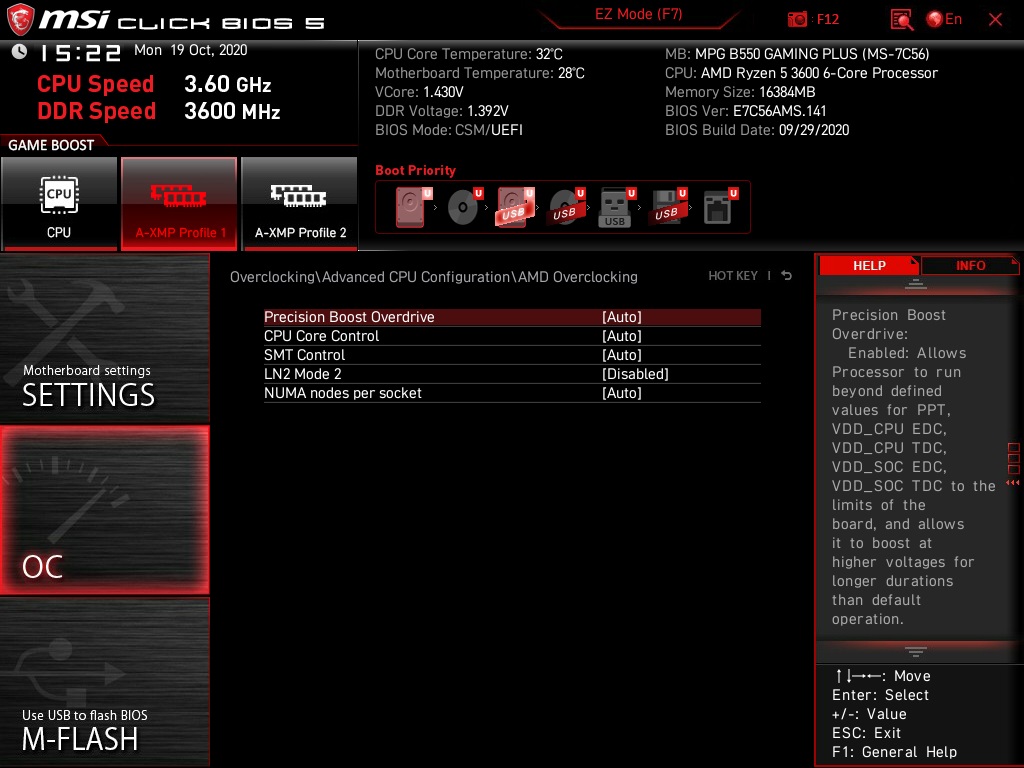Activate A-XMP Profile 2

[x=299, y=203]
